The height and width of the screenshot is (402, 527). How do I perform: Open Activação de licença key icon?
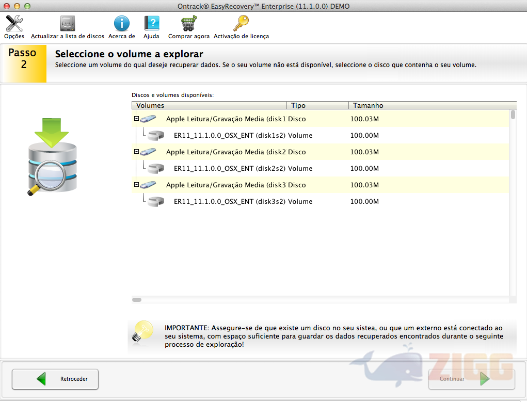(241, 24)
